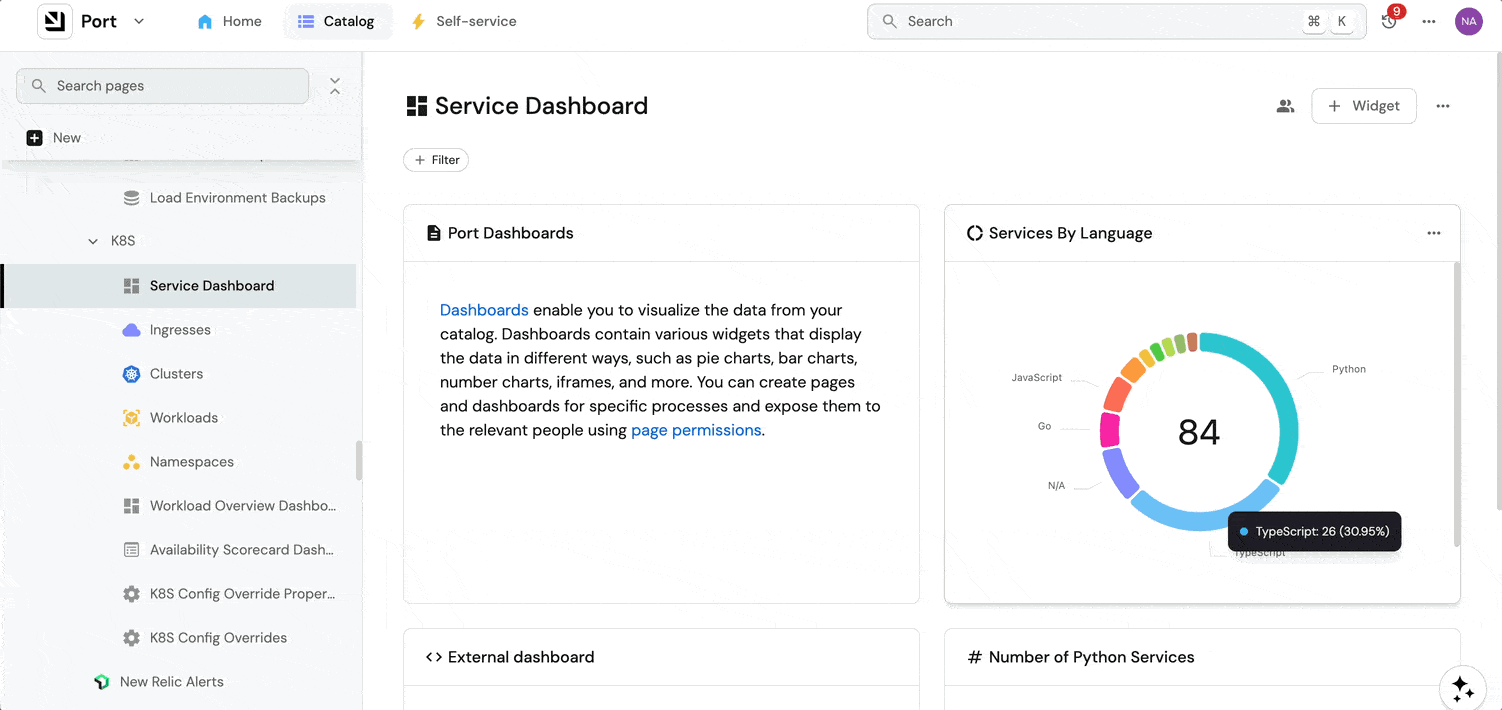Follow the page permissions link
This screenshot has width=1502, height=710.
point(696,430)
